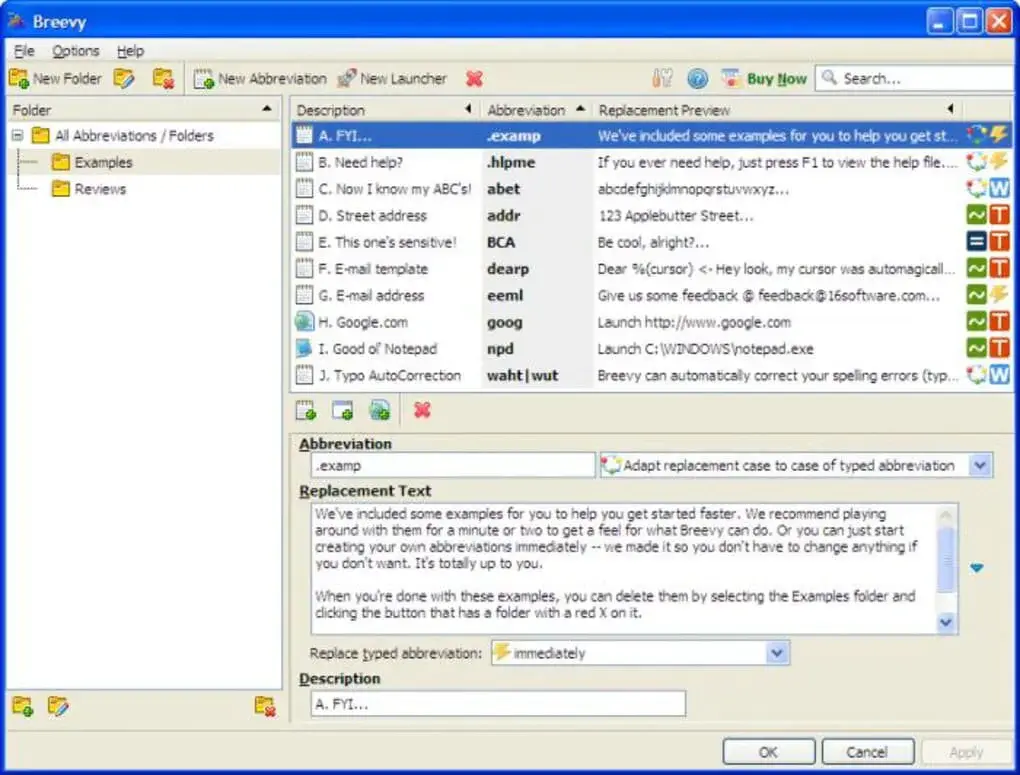Create a New Abbreviation from the top toolbar

pos(260,79)
